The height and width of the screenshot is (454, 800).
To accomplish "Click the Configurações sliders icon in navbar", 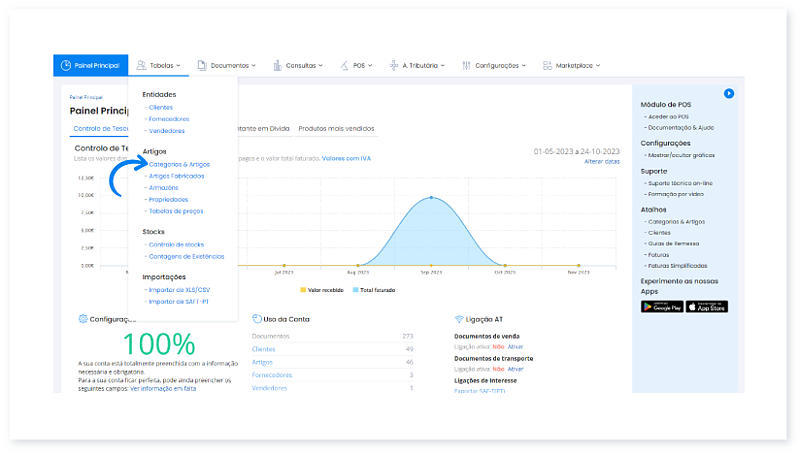I will coord(467,65).
